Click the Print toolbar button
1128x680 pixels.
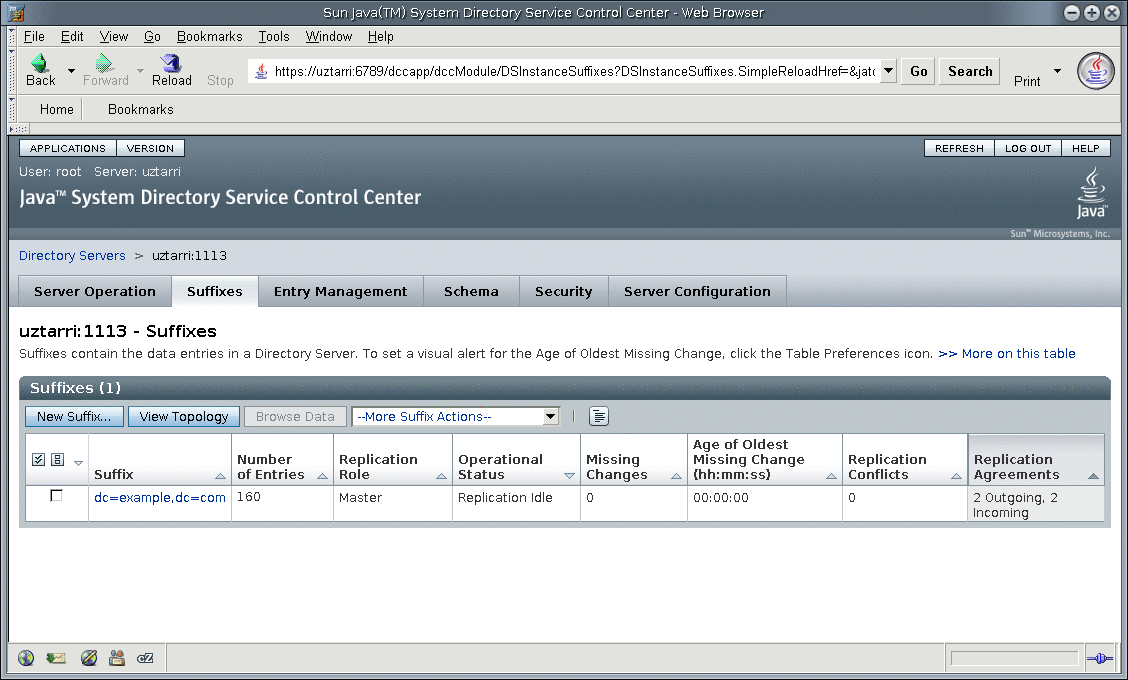click(x=1027, y=81)
